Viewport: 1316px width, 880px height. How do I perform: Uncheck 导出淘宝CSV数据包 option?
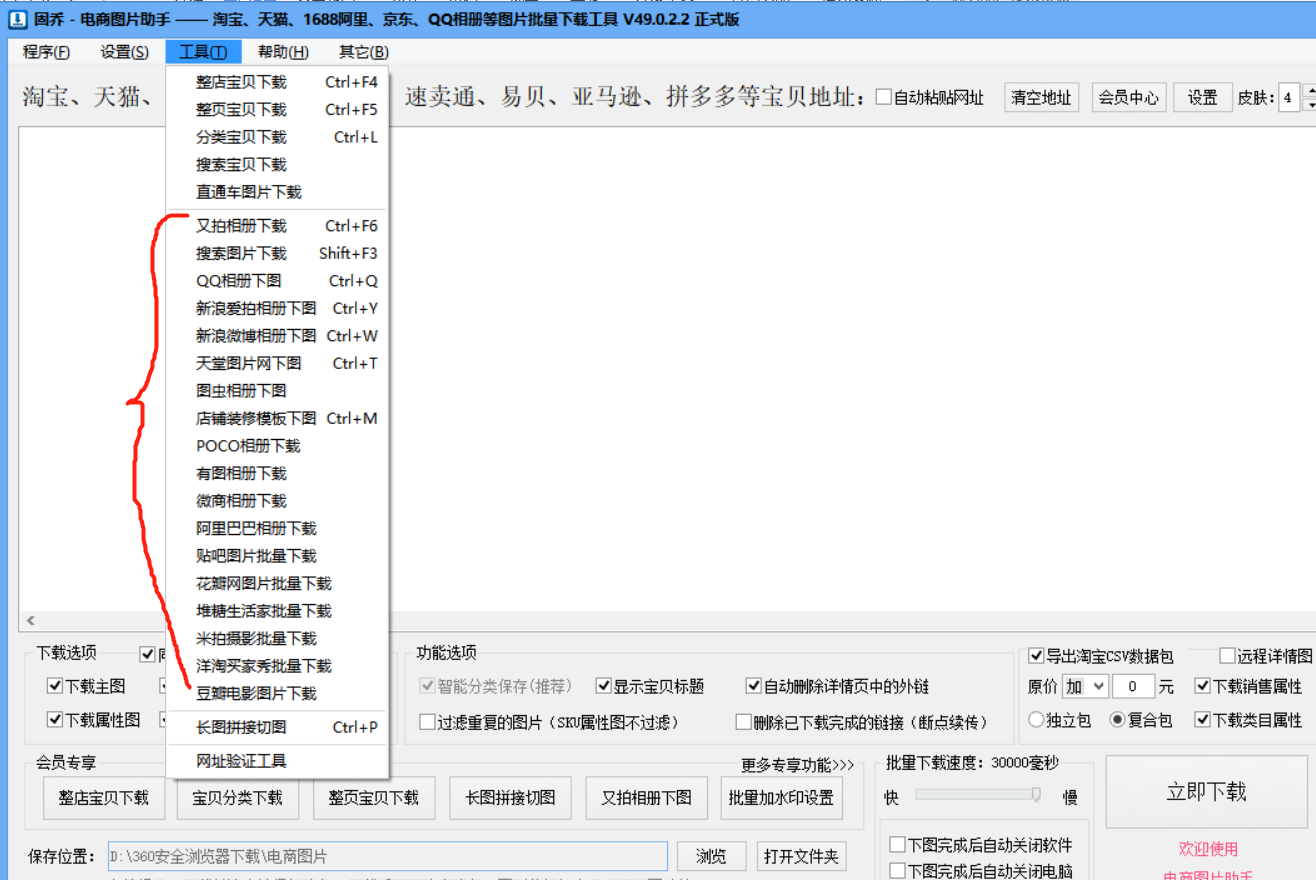click(x=1036, y=656)
